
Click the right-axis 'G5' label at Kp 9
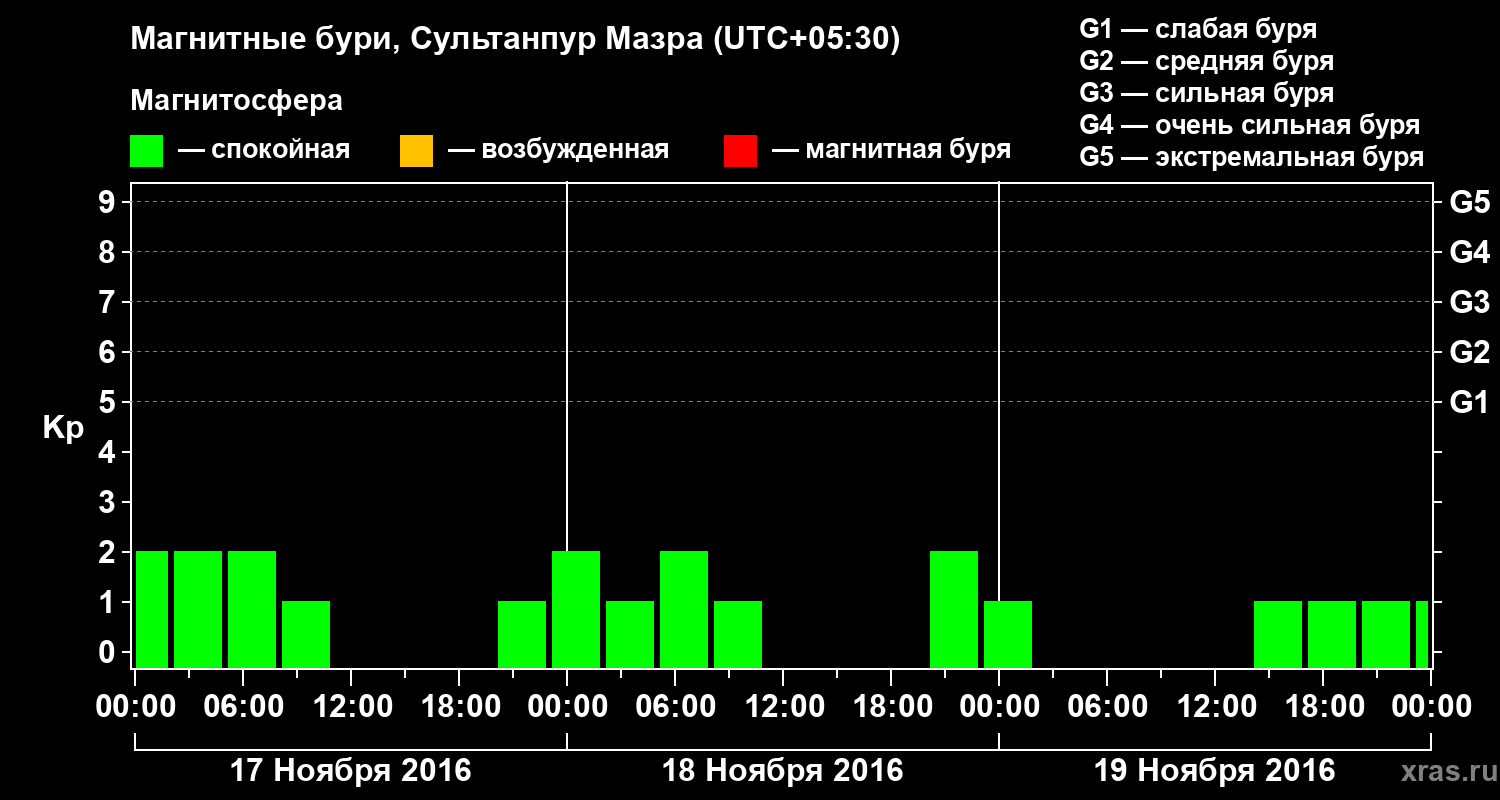(1469, 203)
